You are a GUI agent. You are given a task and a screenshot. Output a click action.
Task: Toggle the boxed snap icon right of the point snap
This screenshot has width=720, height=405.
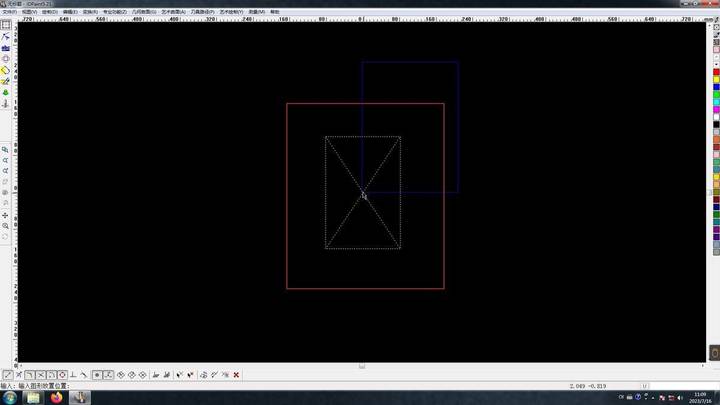click(108, 375)
